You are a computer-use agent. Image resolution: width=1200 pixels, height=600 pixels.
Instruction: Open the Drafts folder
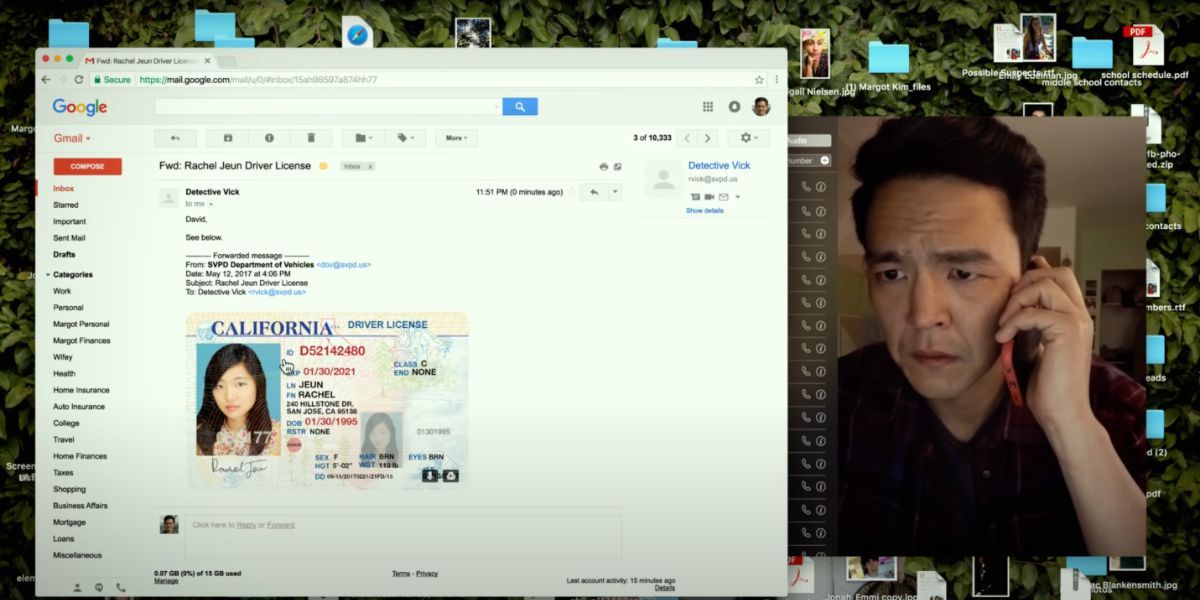tap(64, 254)
